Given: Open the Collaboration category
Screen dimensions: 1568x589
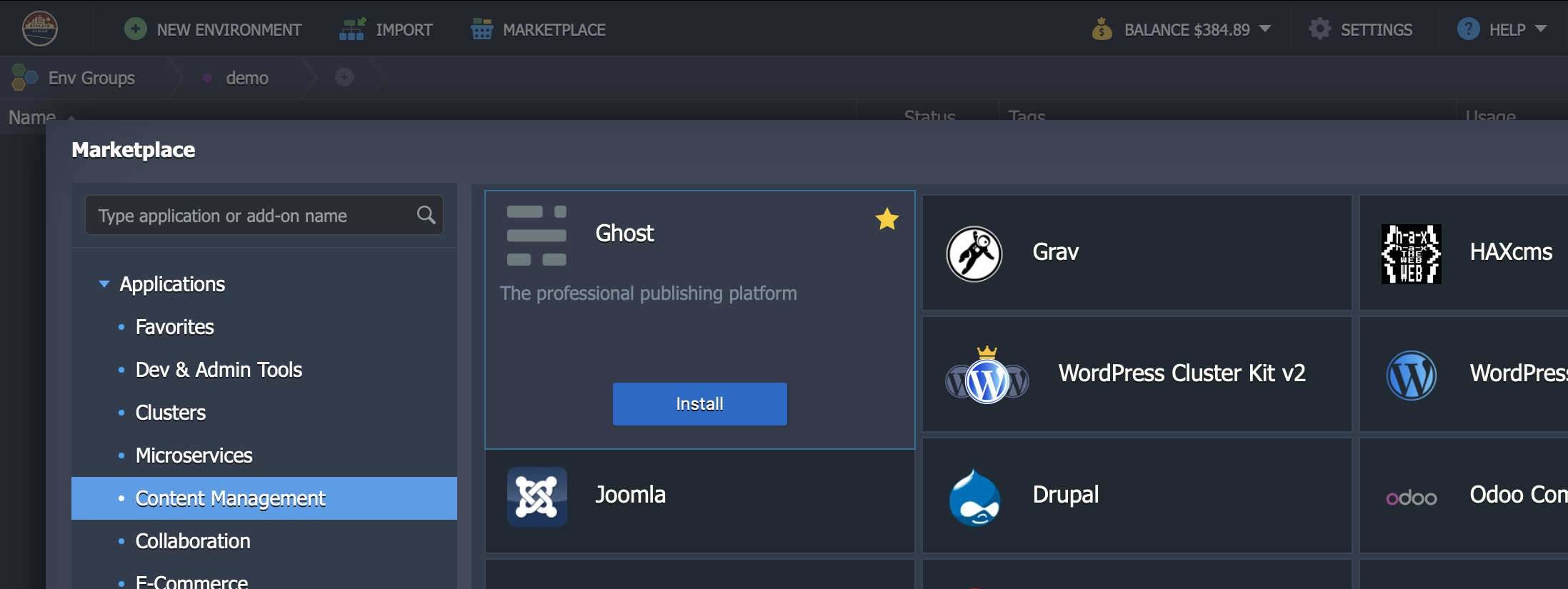Looking at the screenshot, I should pyautogui.click(x=193, y=541).
